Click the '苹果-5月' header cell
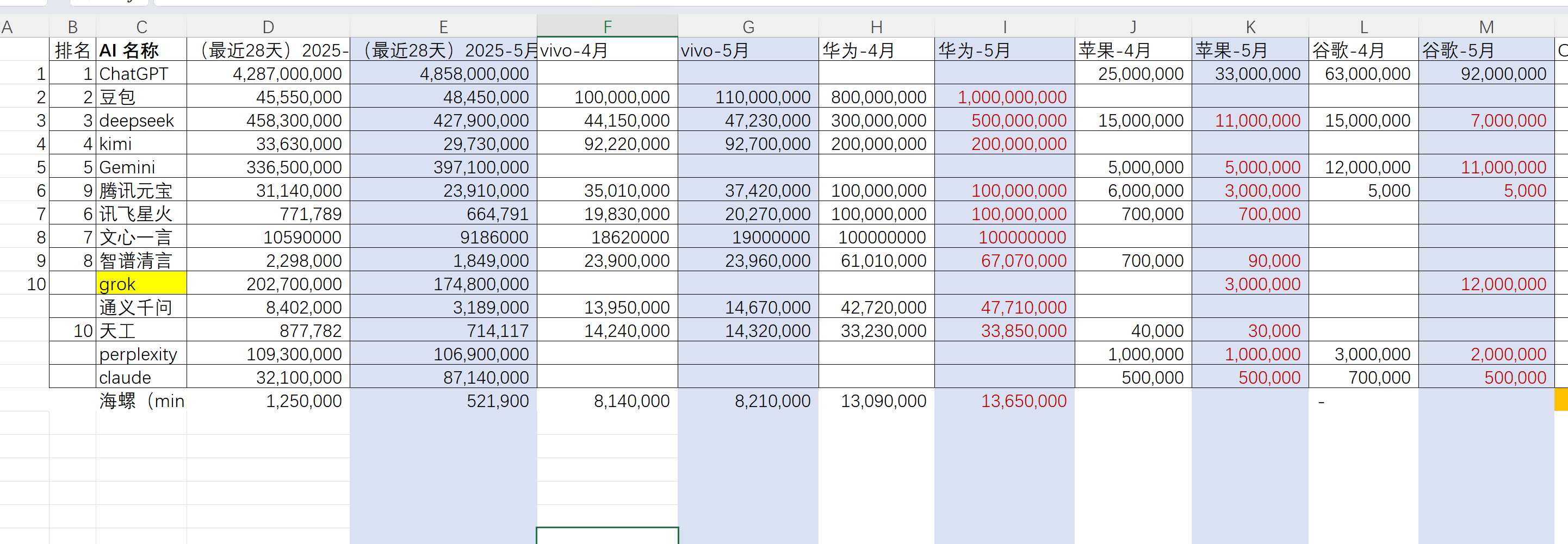 [x=1250, y=50]
